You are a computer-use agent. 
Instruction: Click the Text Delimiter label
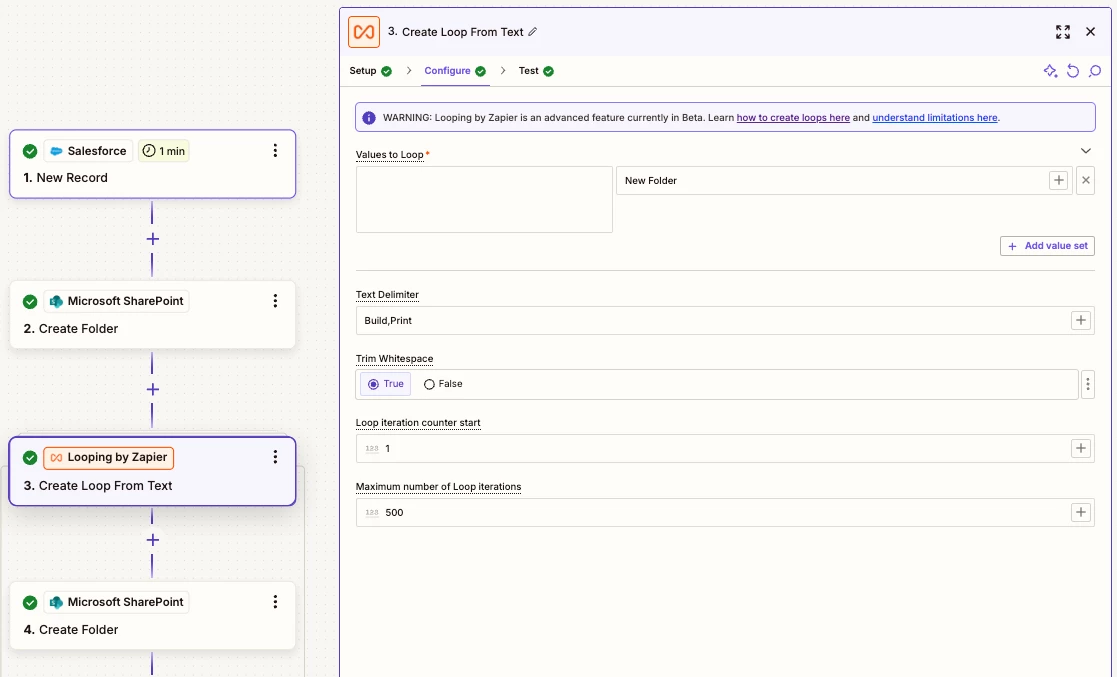click(387, 294)
